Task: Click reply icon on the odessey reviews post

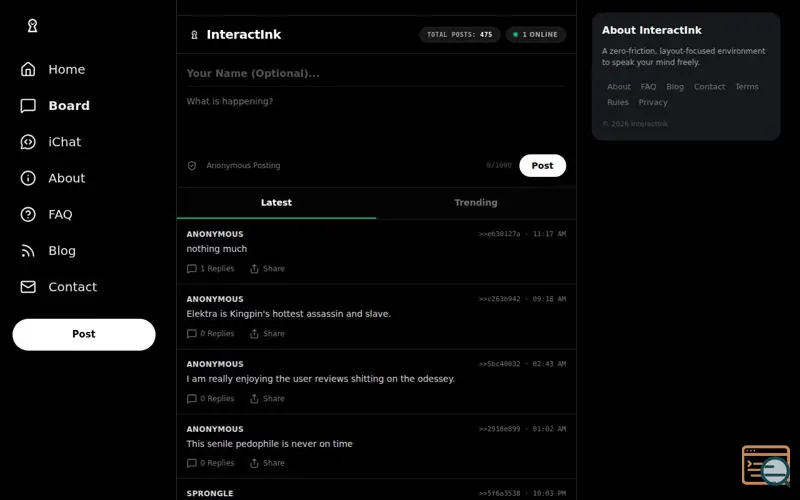Action: (x=192, y=398)
